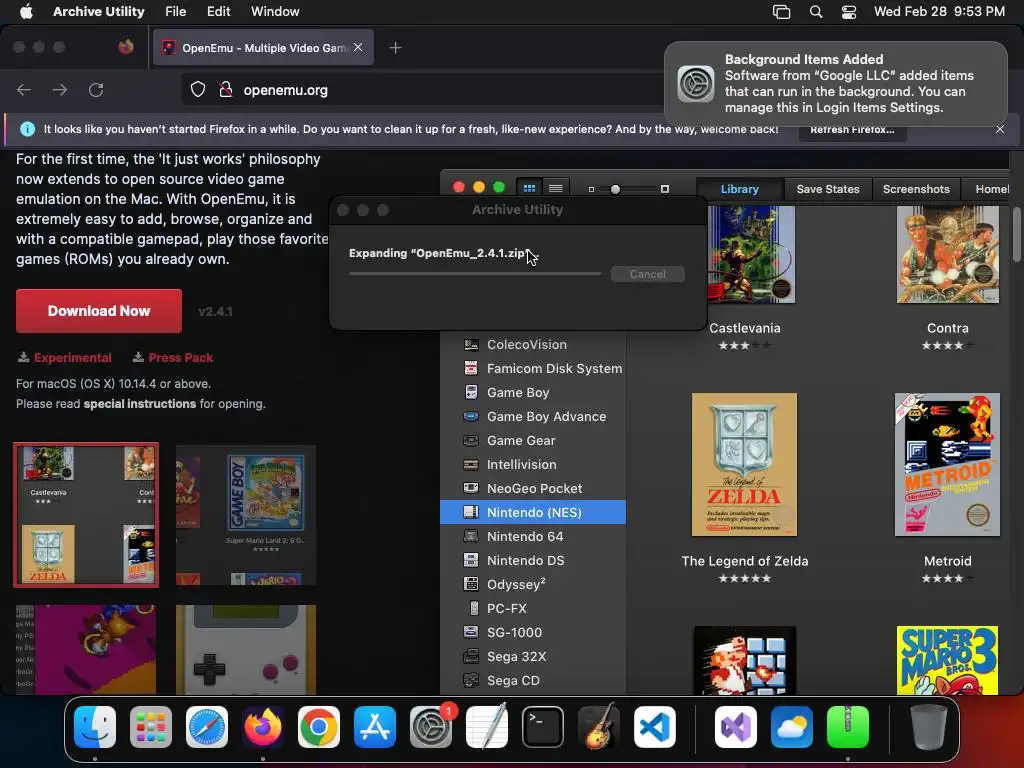The image size is (1024, 768).
Task: Open Visual Studio Code from the Dock
Action: click(655, 727)
